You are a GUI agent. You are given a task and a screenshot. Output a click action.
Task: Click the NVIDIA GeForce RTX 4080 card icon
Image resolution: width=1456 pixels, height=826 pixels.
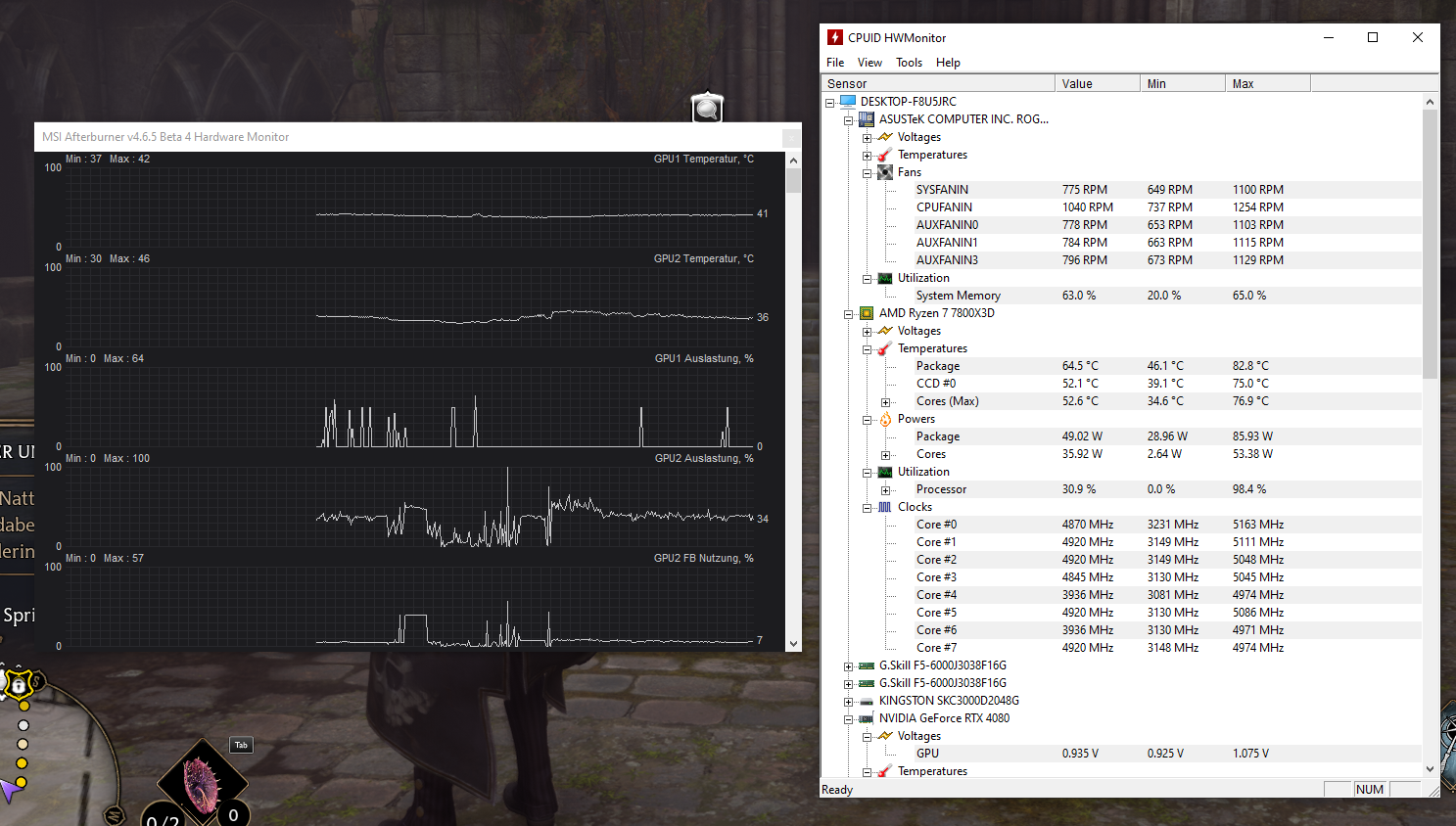866,718
